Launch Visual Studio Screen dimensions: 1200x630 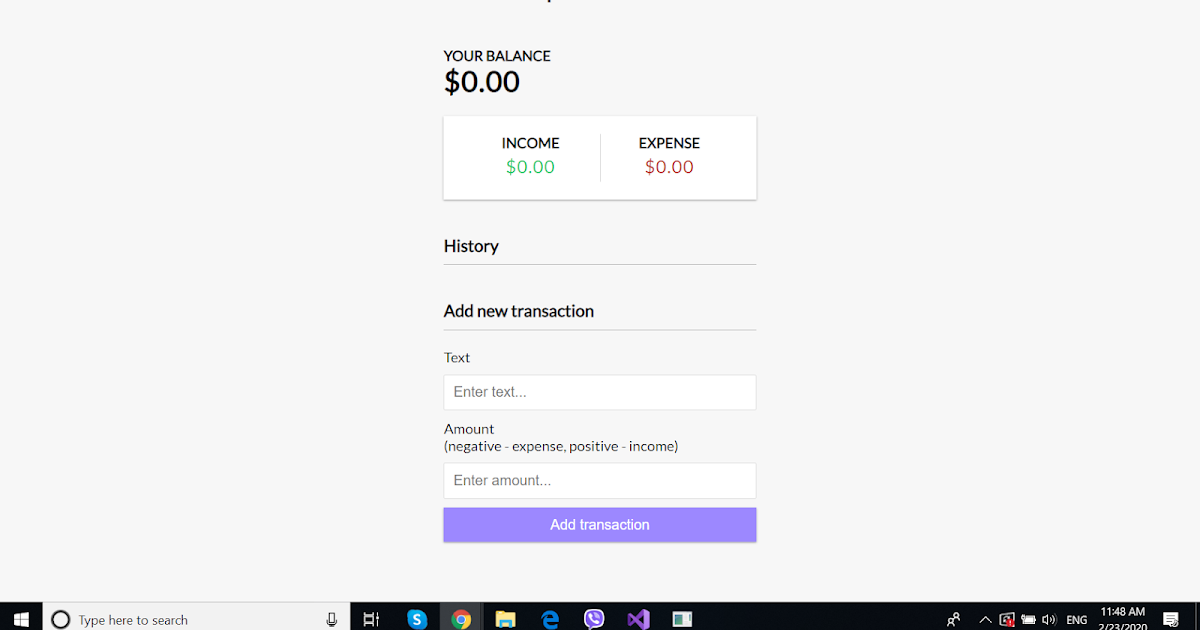637,618
